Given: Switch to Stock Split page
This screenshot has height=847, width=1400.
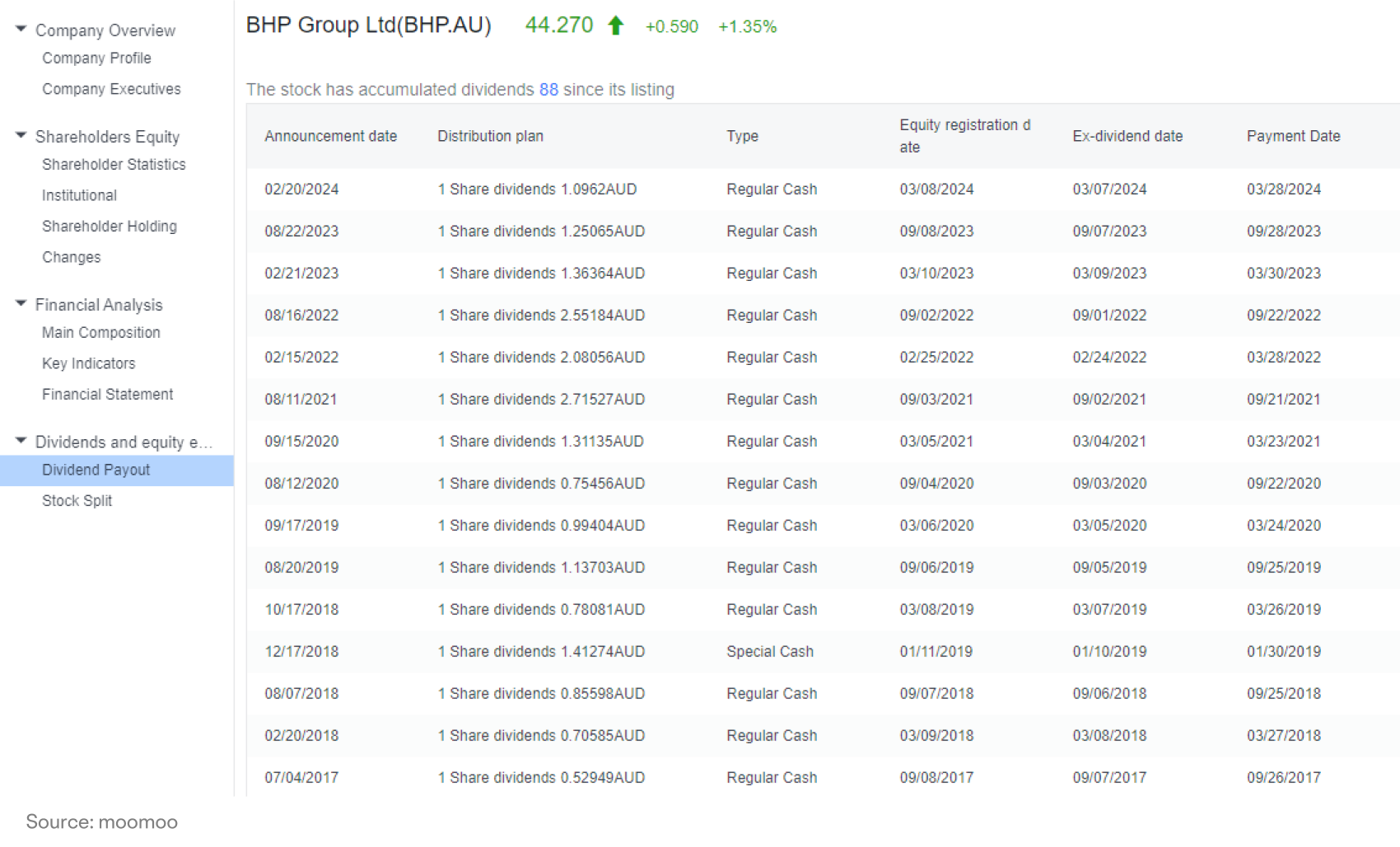Looking at the screenshot, I should [x=77, y=501].
